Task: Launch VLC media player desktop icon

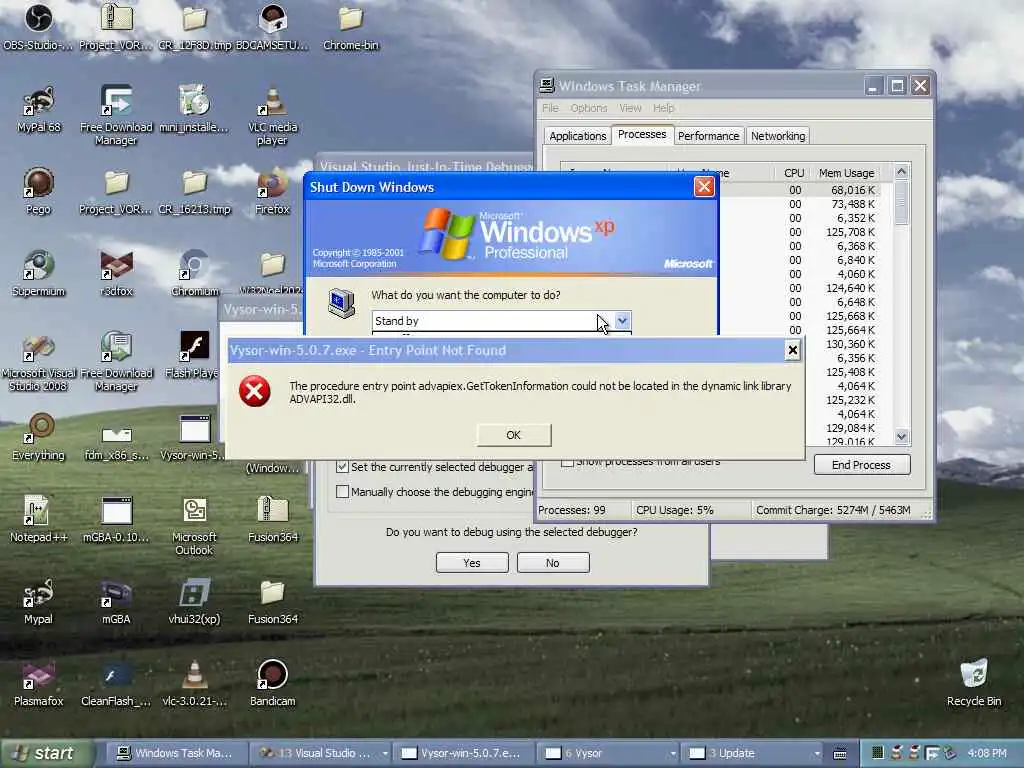Action: point(272,115)
